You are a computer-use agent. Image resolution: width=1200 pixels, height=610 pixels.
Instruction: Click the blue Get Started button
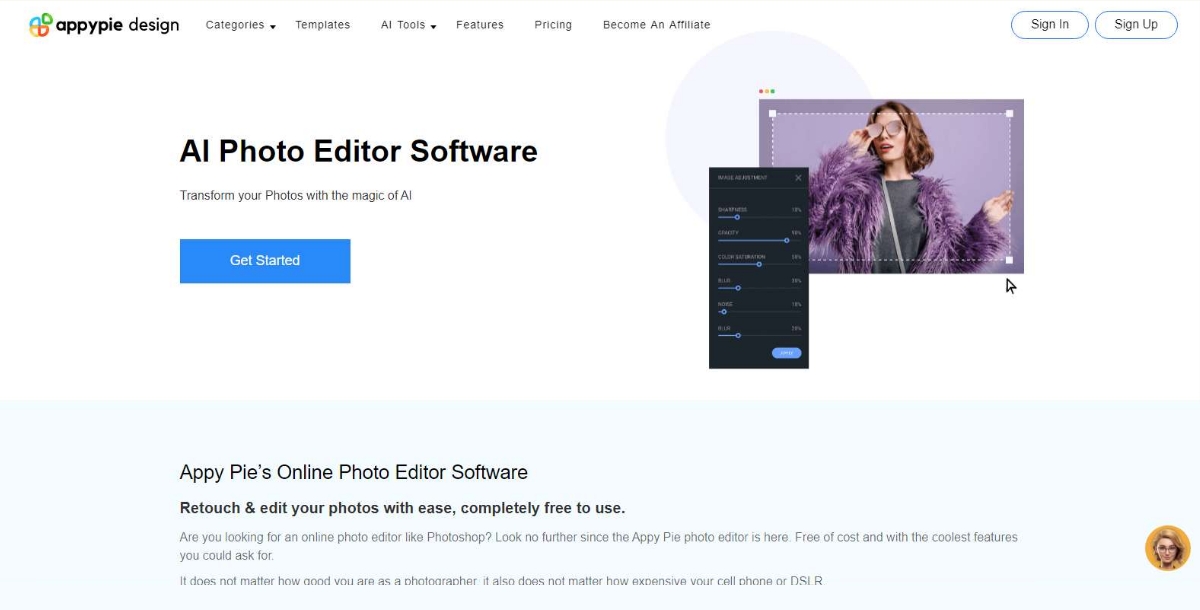[x=265, y=261]
